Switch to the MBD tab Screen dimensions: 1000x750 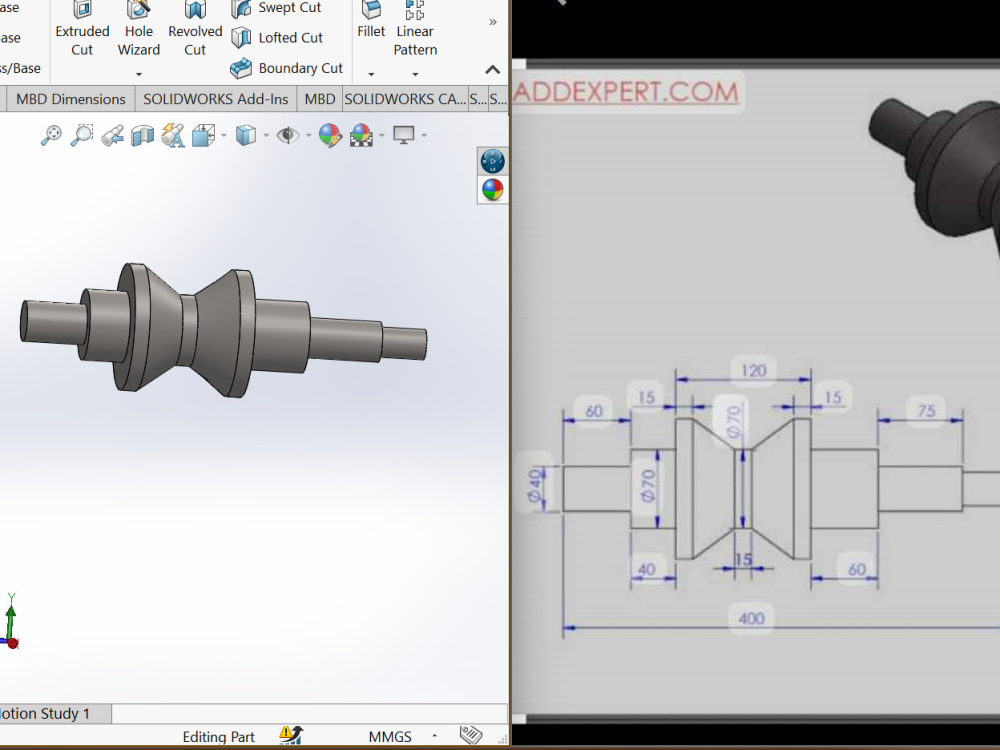[x=320, y=99]
